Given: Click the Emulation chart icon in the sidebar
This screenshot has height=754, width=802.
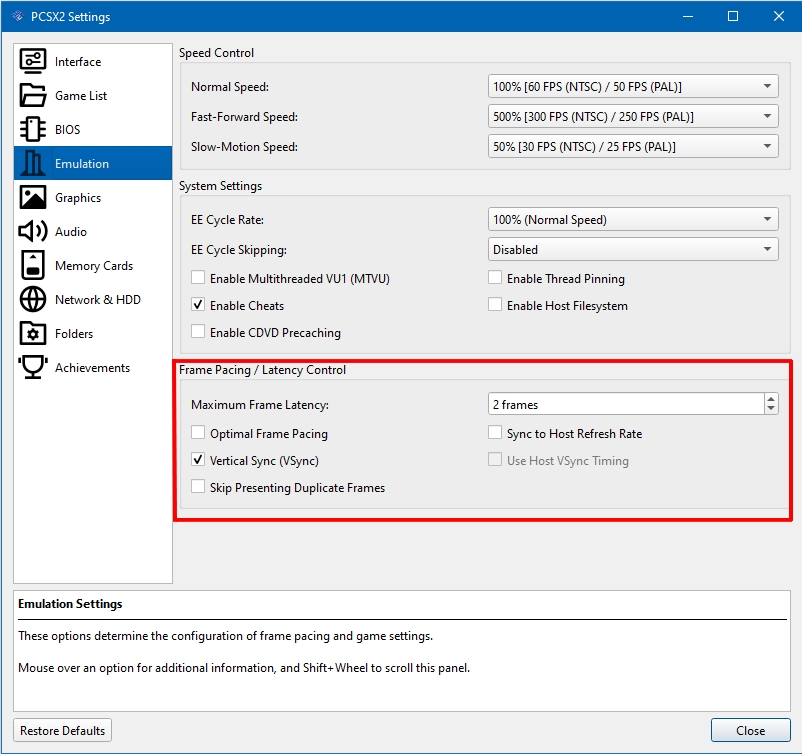Looking at the screenshot, I should (x=33, y=163).
